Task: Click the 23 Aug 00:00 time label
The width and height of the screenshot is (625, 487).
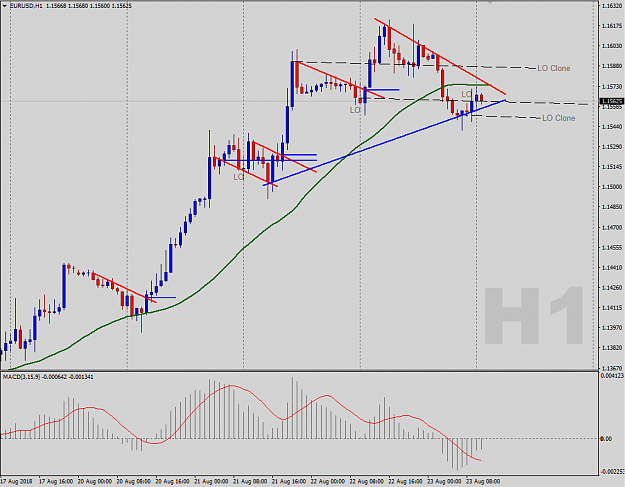Action: (444, 481)
